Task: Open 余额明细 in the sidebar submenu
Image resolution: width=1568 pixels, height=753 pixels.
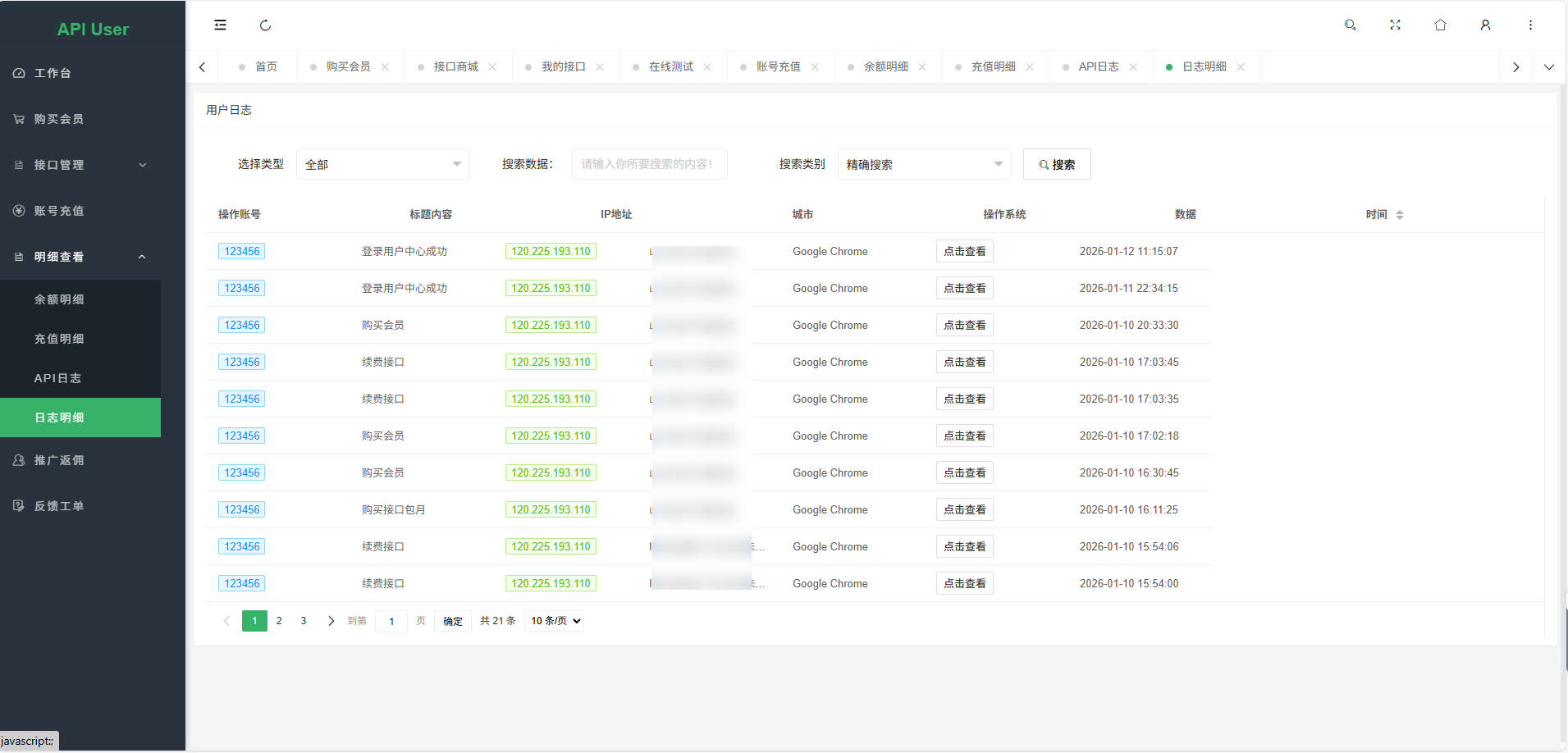Action: [x=59, y=299]
